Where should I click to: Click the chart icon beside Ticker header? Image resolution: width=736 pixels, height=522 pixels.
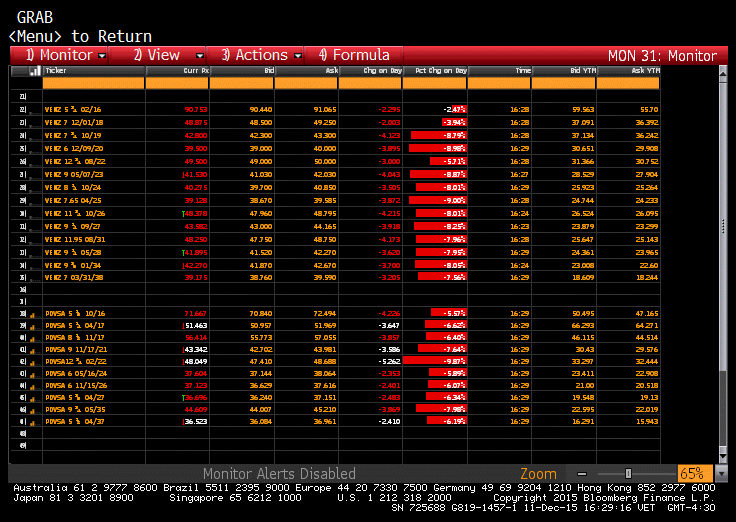point(35,71)
